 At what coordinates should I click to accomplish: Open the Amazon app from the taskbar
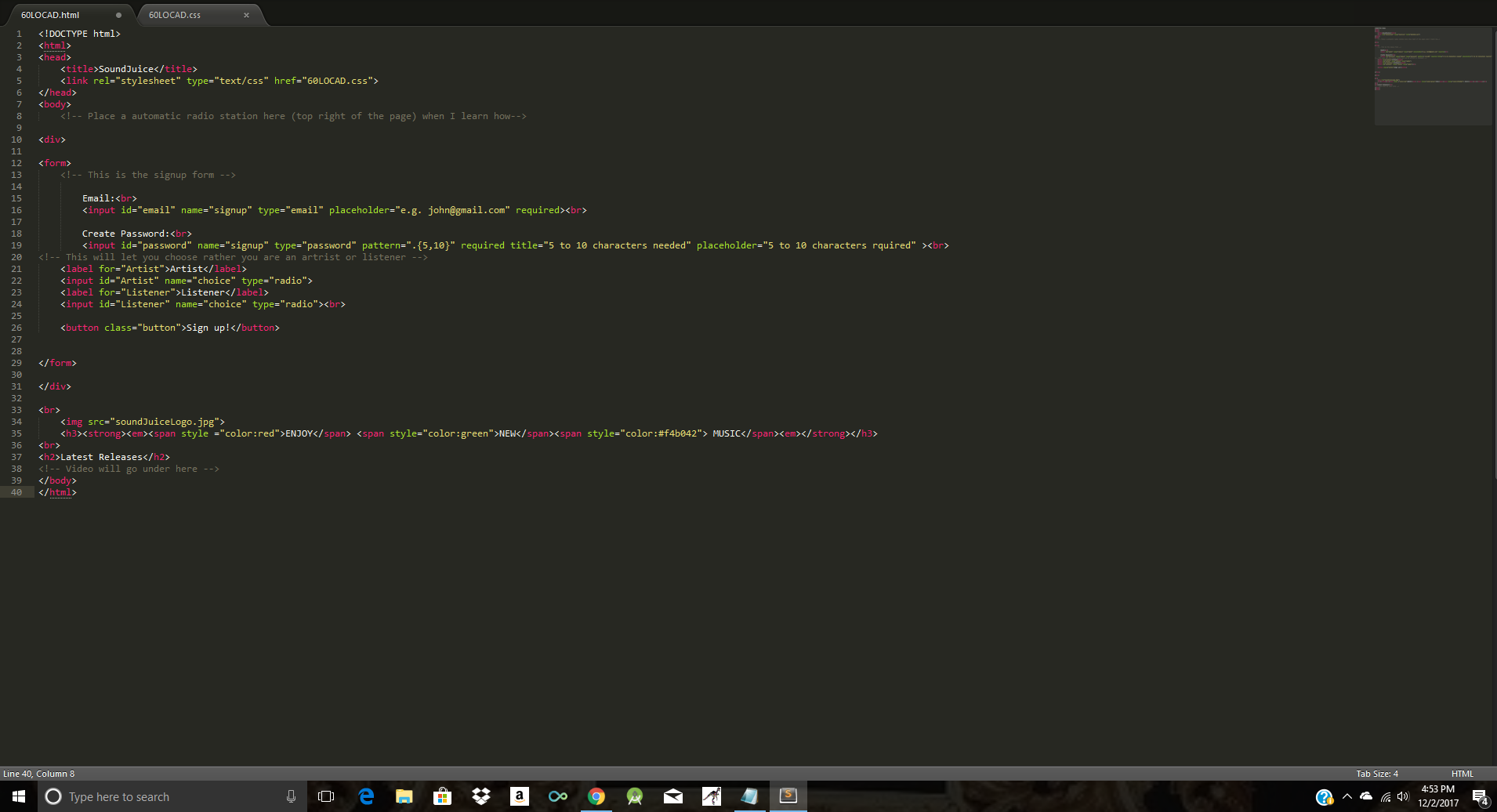tap(519, 796)
